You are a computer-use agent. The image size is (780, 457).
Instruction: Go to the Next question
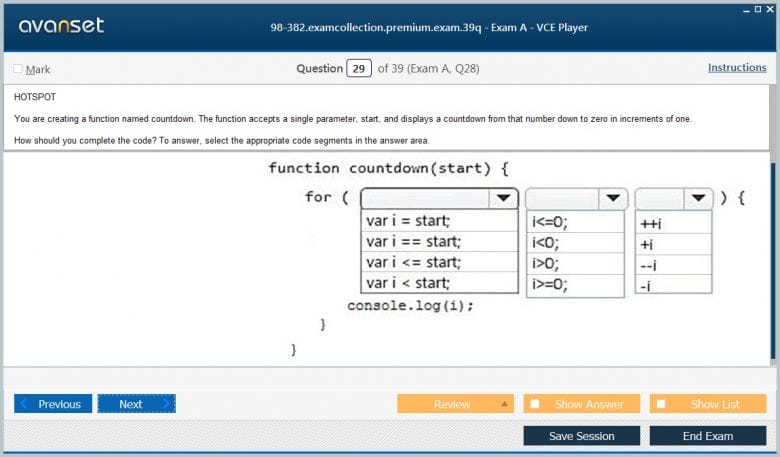(136, 404)
